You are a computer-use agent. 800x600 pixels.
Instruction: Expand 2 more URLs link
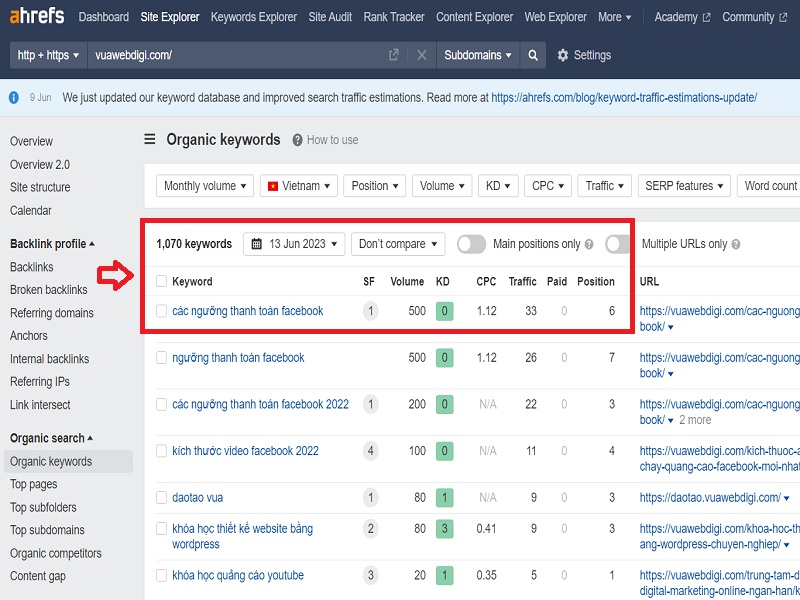695,420
